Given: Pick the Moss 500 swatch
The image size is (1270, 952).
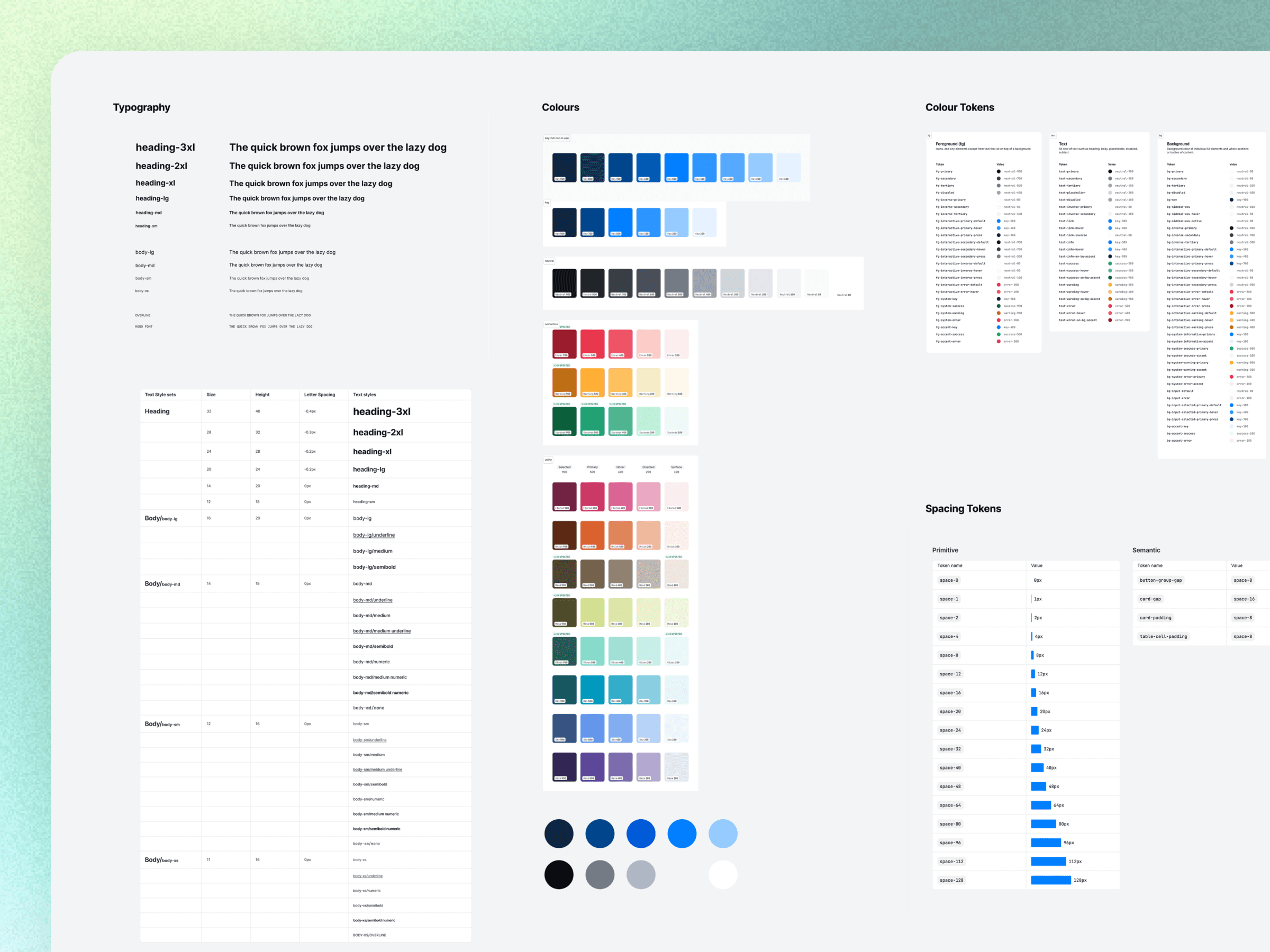Looking at the screenshot, I should coord(592,612).
